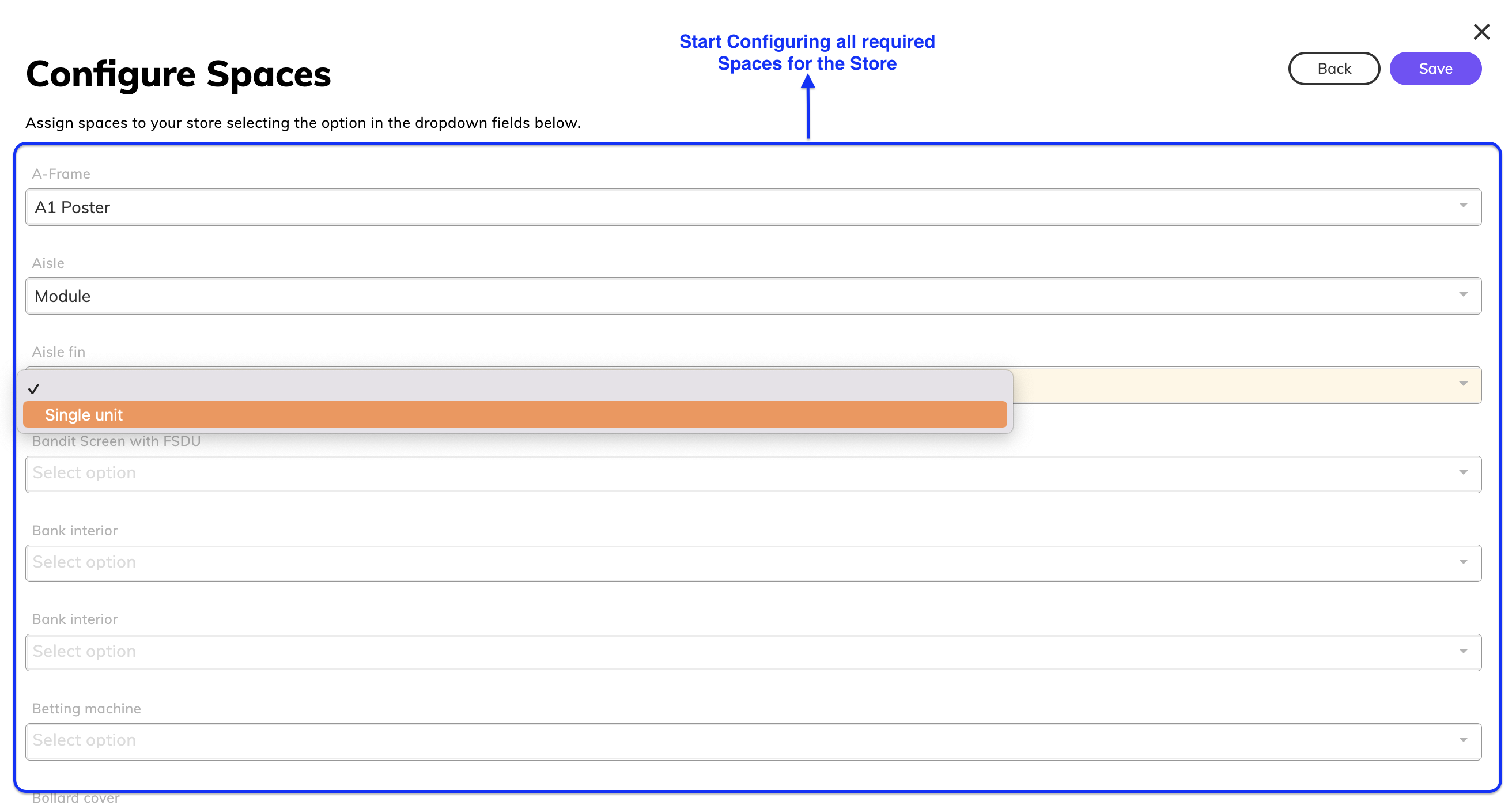Image resolution: width=1512 pixels, height=809 pixels.
Task: Click arrow icon of first Bank interior field
Action: [1462, 562]
